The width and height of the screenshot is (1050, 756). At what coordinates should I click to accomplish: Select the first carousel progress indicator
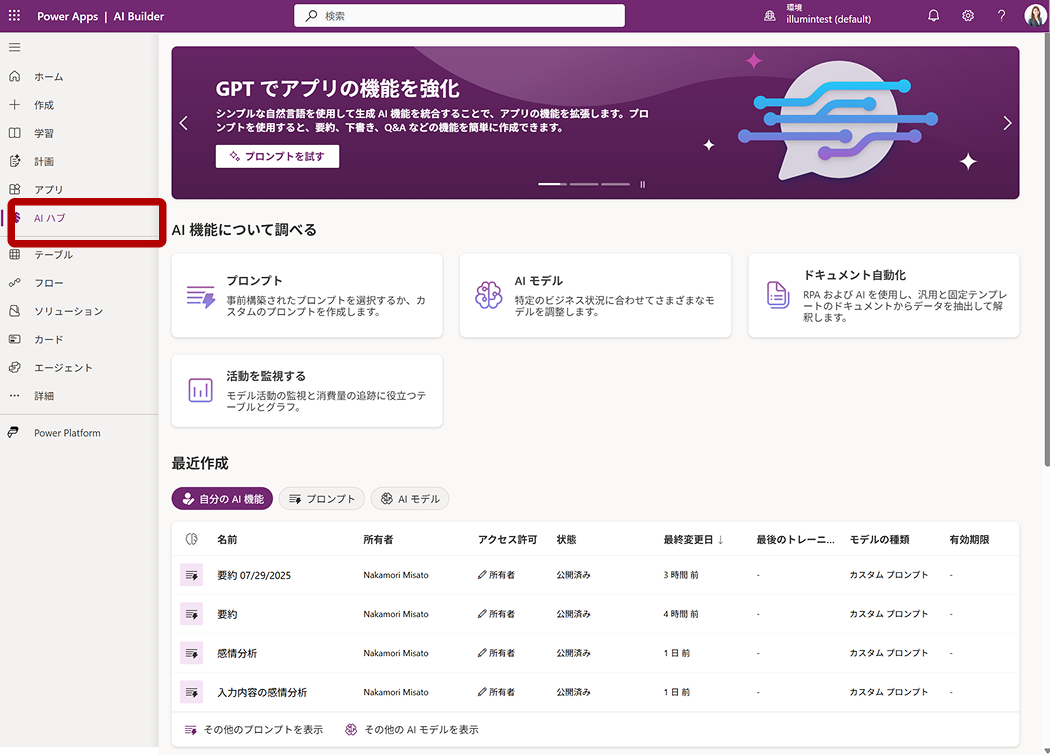pos(552,184)
